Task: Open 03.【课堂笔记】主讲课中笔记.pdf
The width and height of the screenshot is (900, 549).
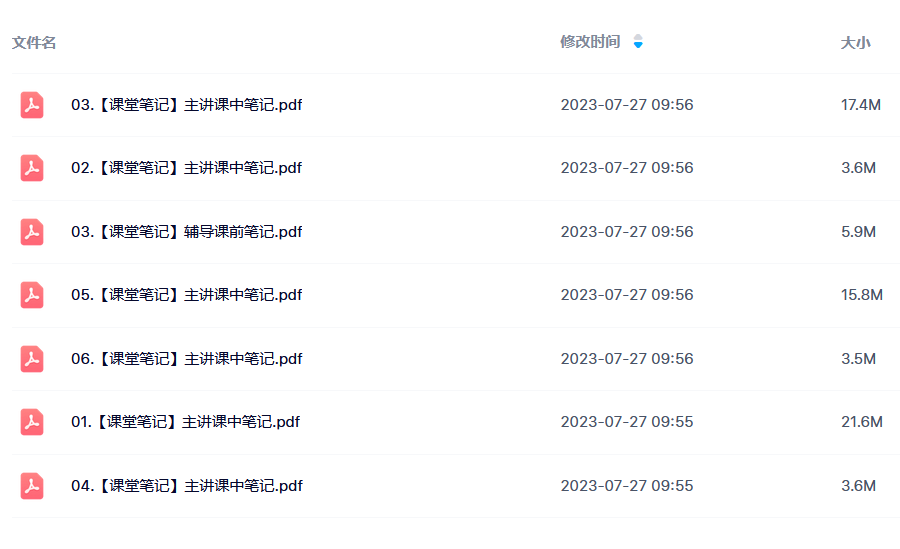Action: pyautogui.click(x=187, y=105)
